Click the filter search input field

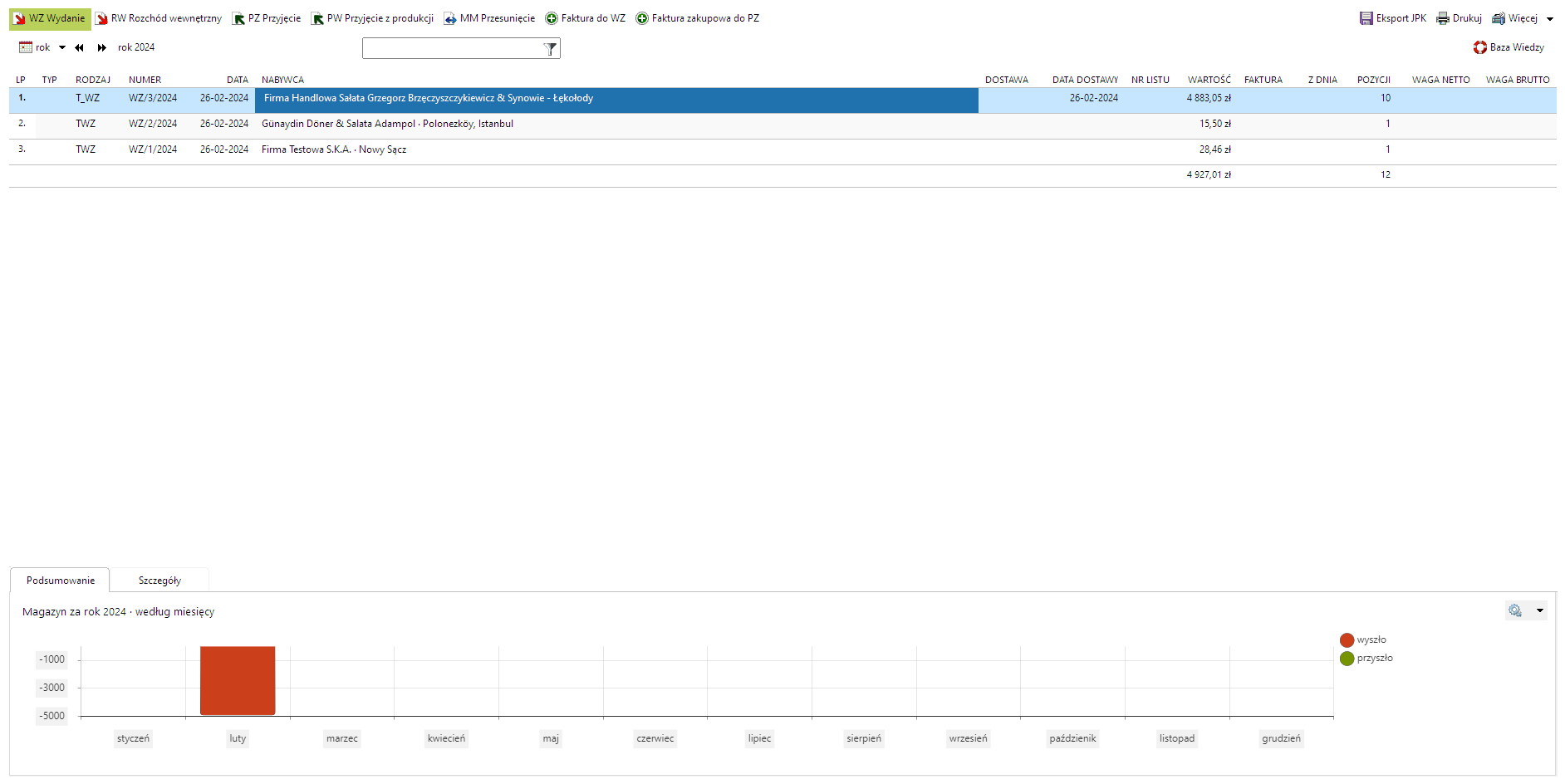(x=452, y=49)
